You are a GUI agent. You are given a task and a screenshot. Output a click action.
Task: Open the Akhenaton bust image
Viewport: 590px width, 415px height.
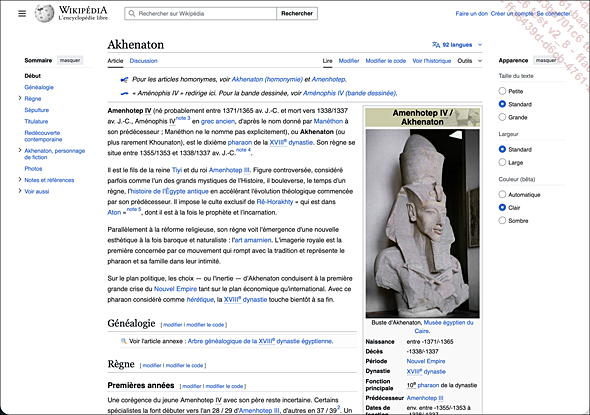coord(423,223)
